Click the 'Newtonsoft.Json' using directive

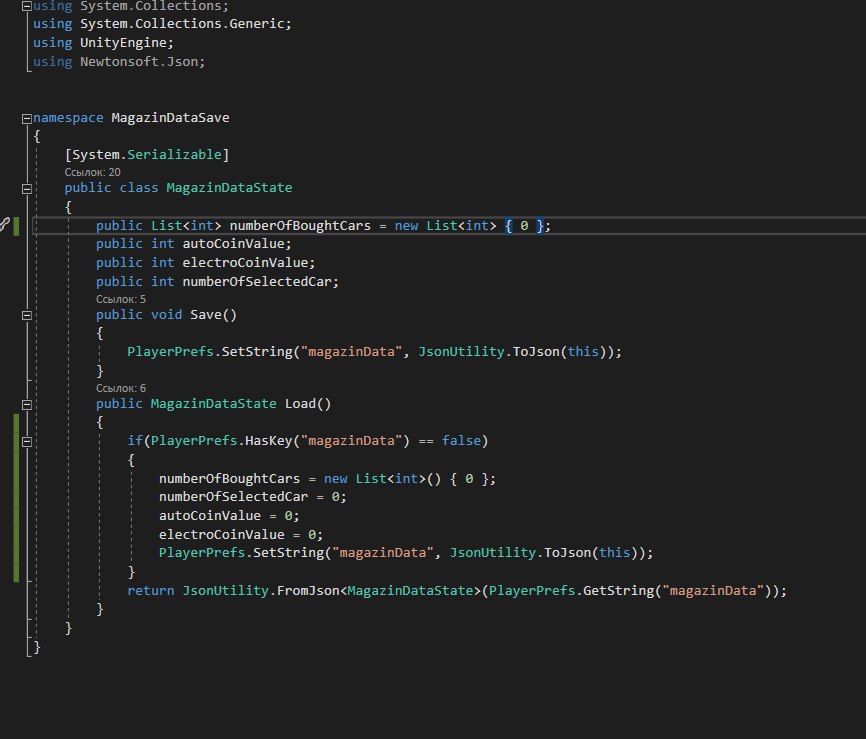[x=139, y=61]
